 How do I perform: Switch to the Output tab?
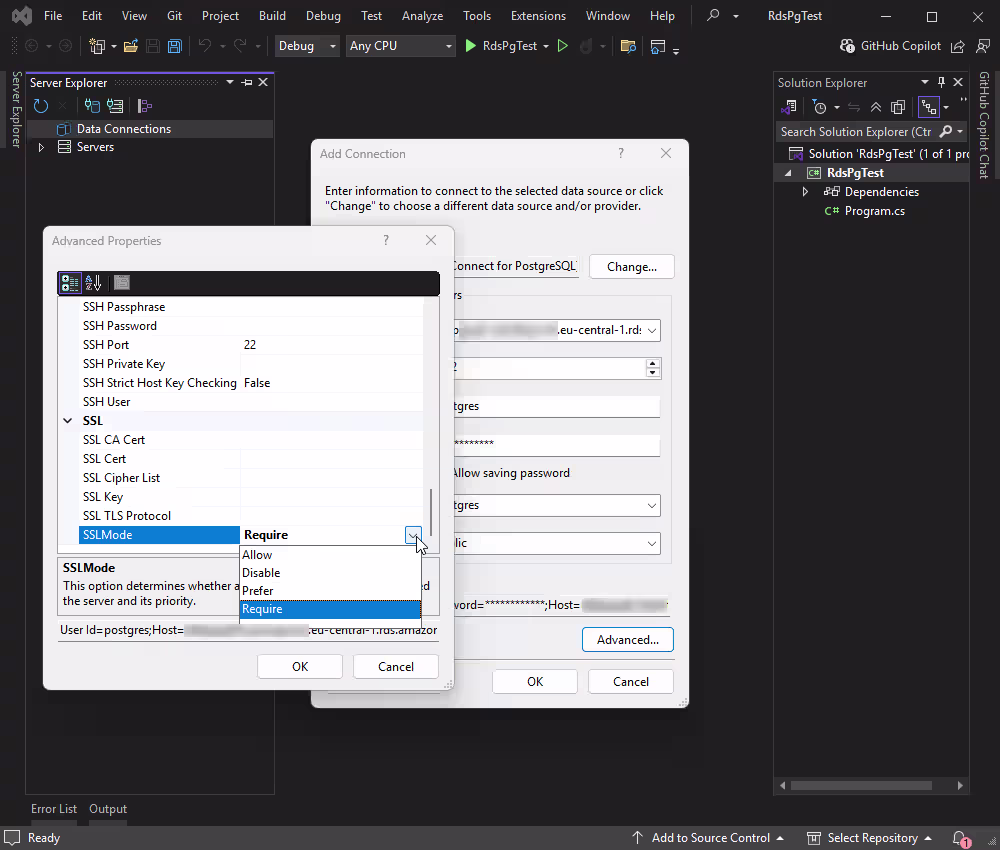pos(107,809)
